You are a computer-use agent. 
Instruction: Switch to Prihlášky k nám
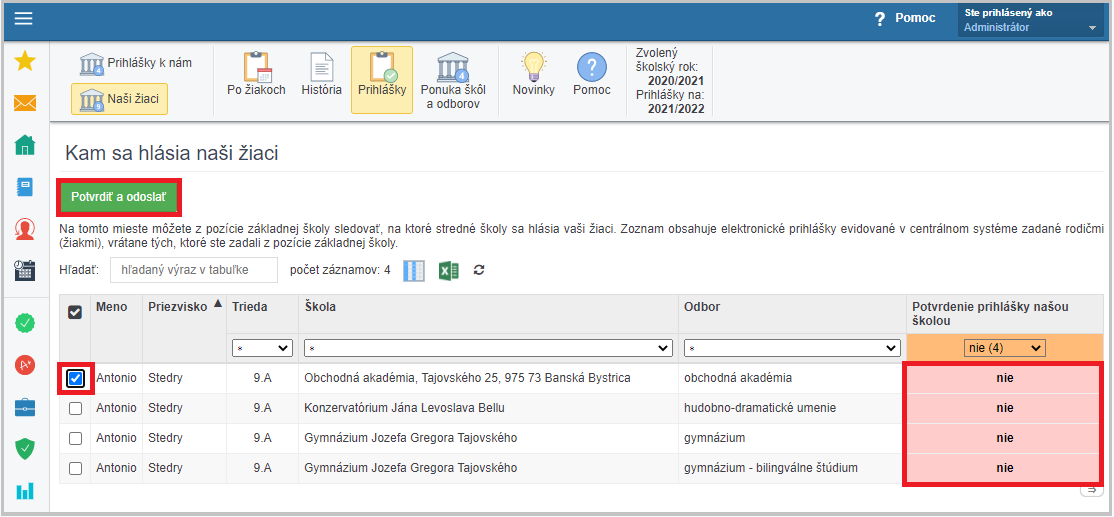[x=136, y=63]
